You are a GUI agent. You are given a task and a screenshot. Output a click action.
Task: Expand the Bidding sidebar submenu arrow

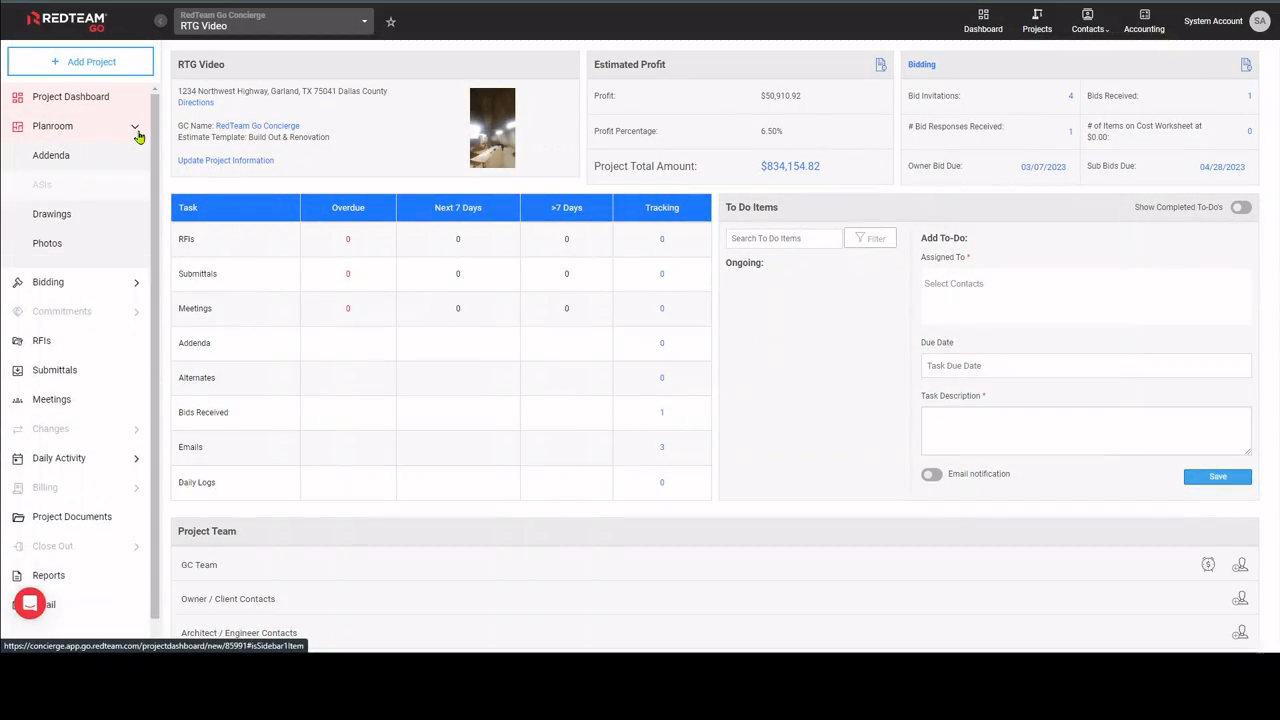coord(136,283)
